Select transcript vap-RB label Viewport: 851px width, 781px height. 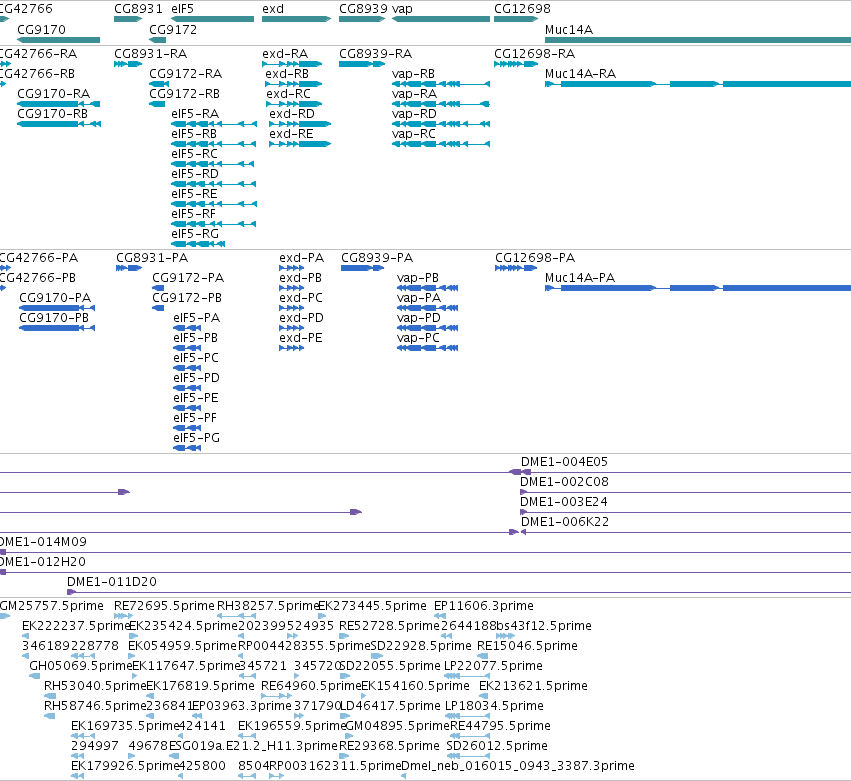pos(414,74)
